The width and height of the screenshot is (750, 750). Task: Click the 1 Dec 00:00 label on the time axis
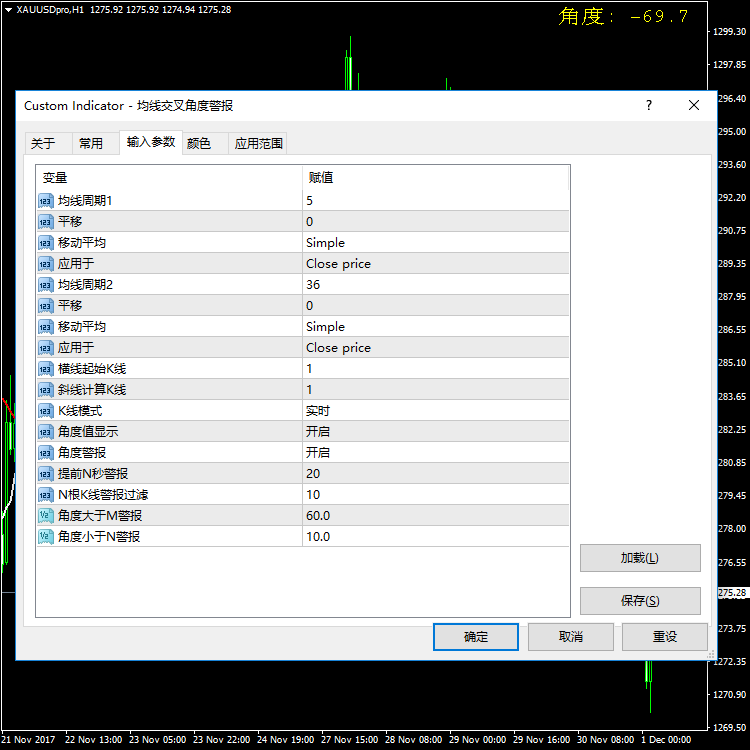pos(666,740)
